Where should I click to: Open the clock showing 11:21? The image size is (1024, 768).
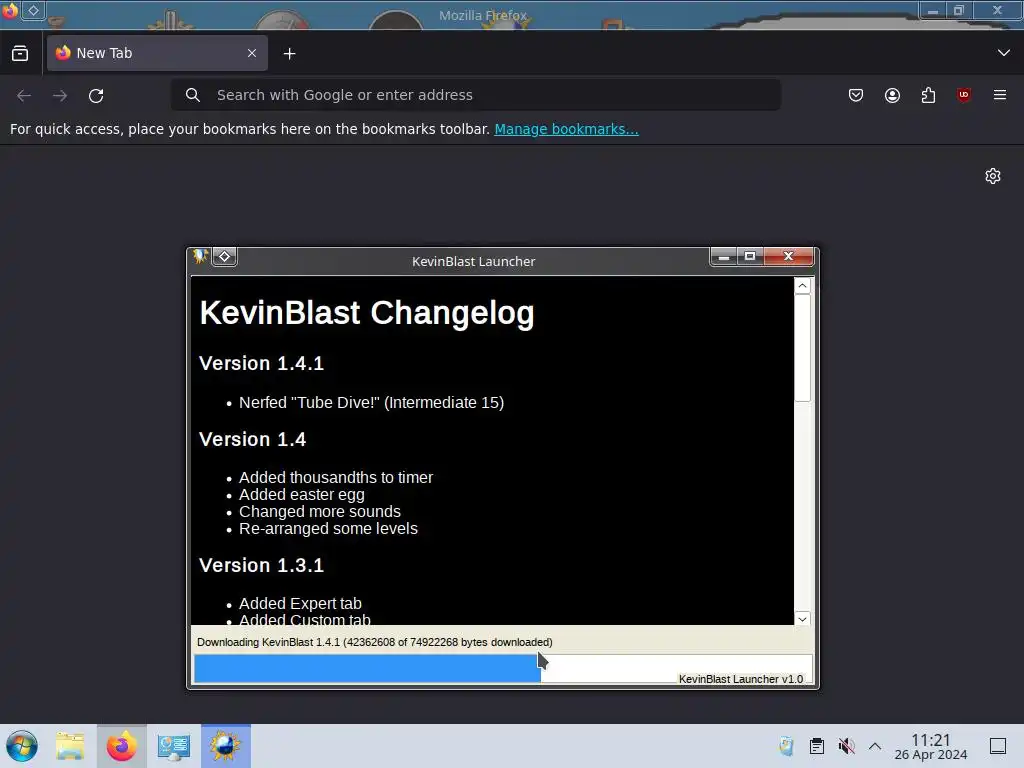tap(931, 746)
